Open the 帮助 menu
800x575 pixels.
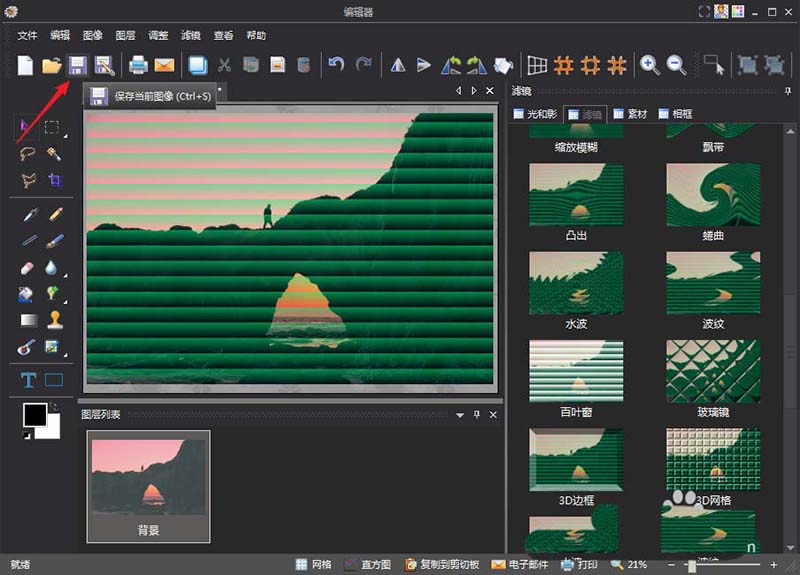pos(256,35)
